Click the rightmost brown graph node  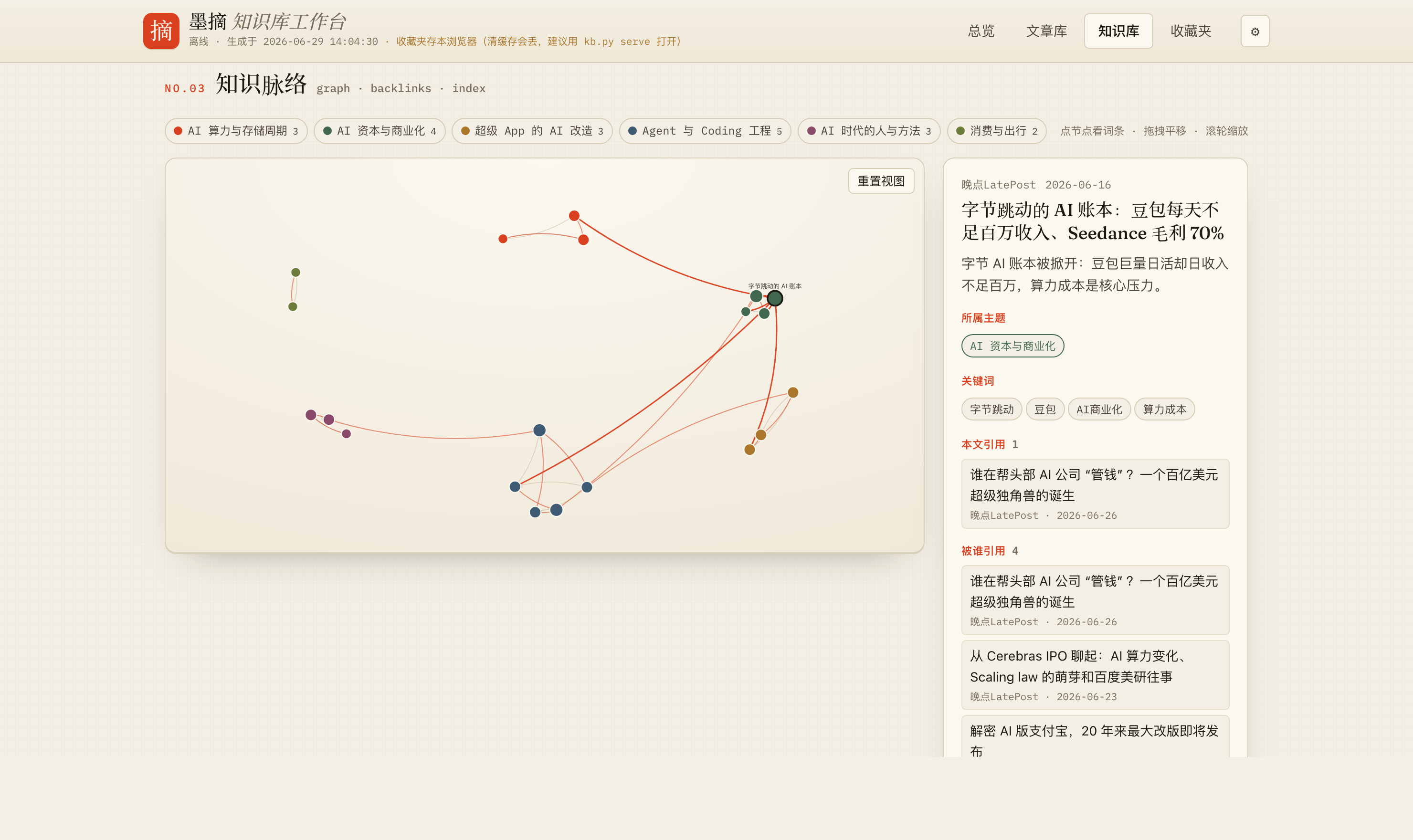click(793, 392)
